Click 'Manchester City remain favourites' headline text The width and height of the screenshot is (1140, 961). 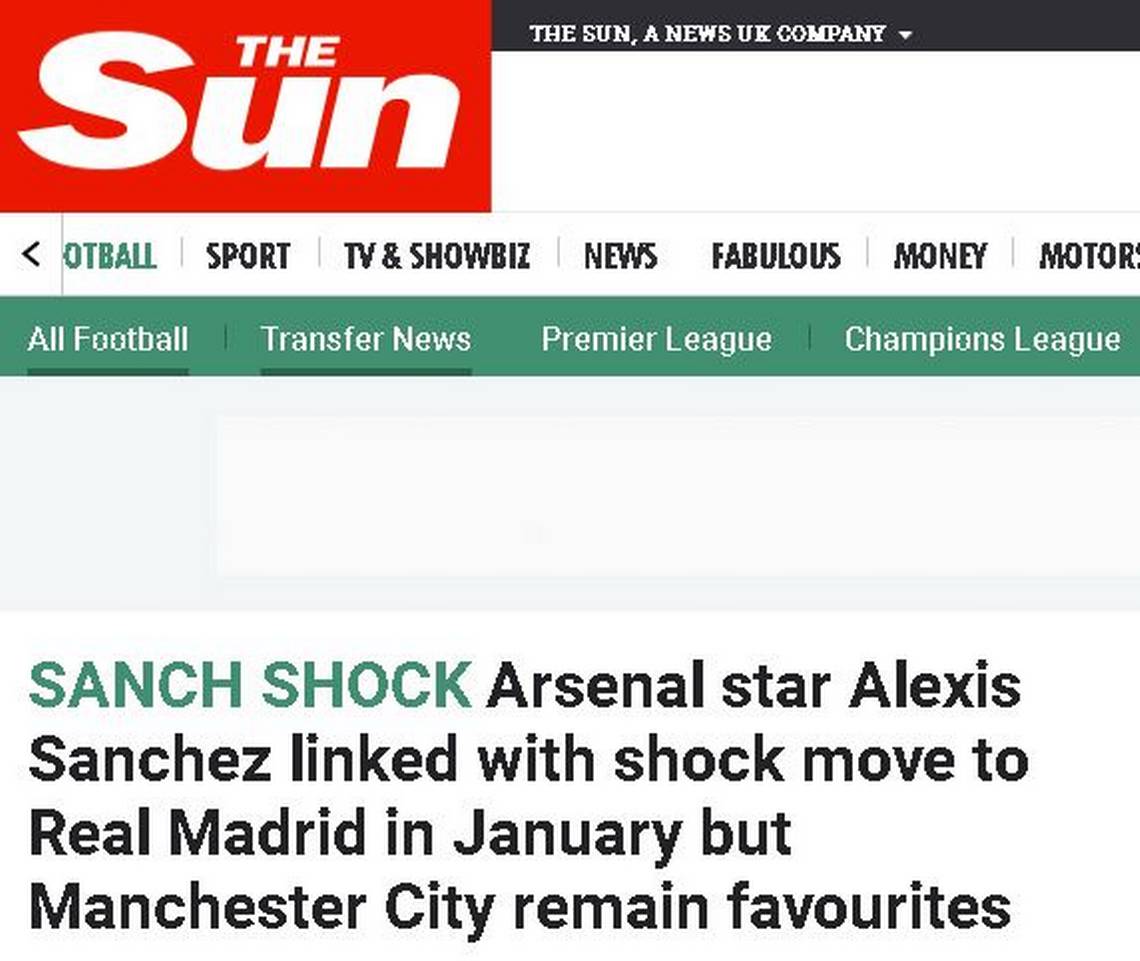click(x=520, y=908)
